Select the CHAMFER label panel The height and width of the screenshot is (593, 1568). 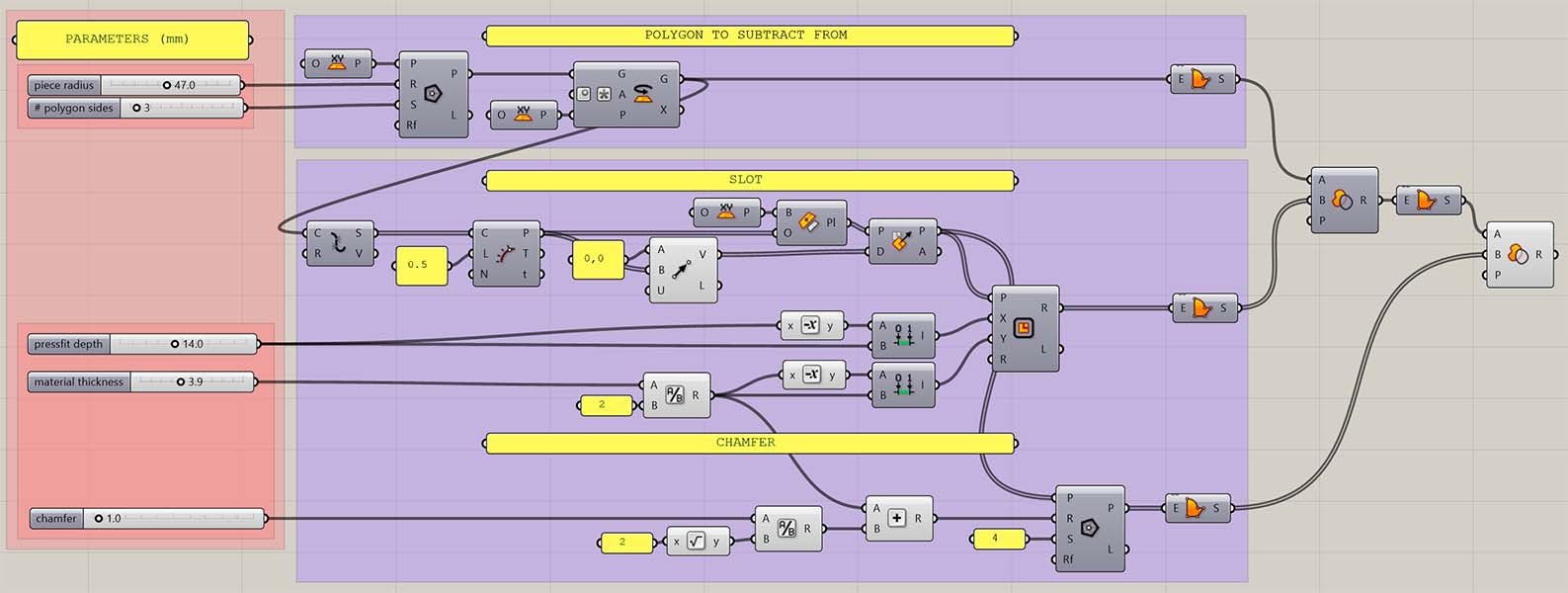click(749, 443)
